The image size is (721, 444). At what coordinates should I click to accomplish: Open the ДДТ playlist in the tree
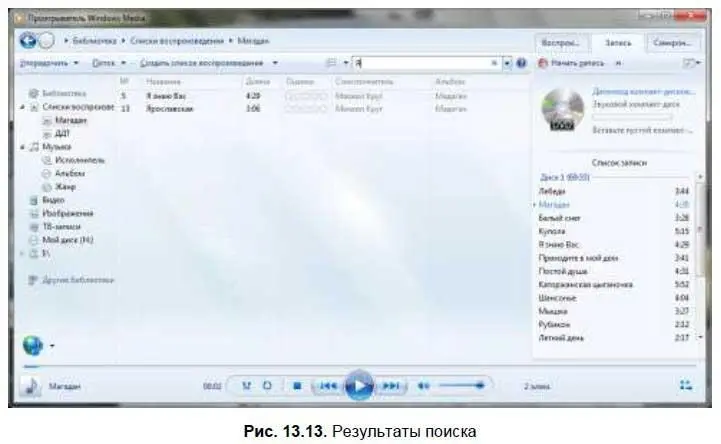coord(62,133)
